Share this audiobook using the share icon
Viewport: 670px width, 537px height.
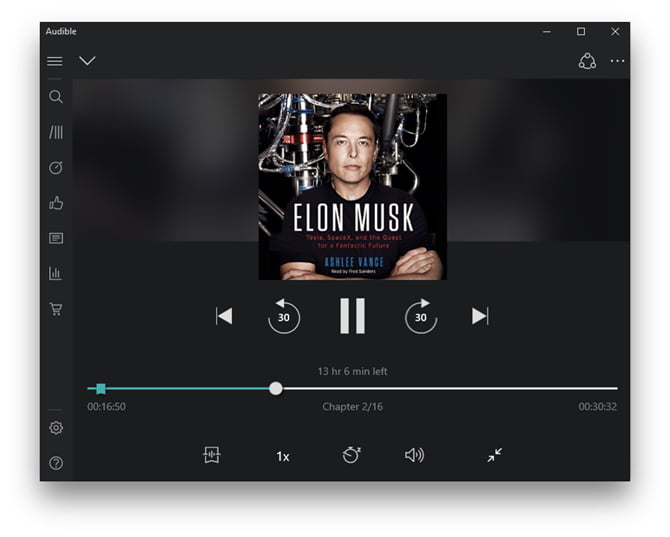click(587, 61)
